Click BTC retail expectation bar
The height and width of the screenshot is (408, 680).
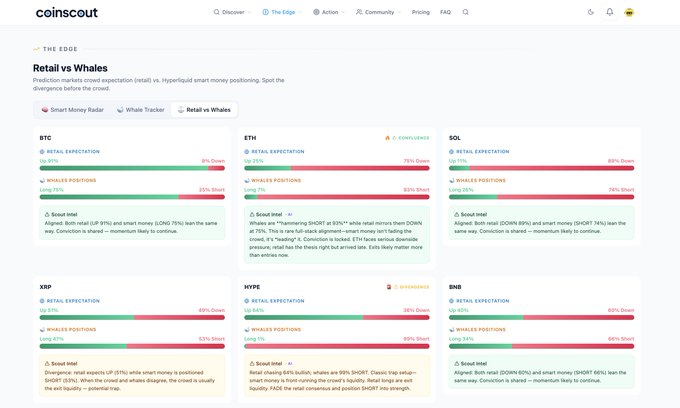132,168
